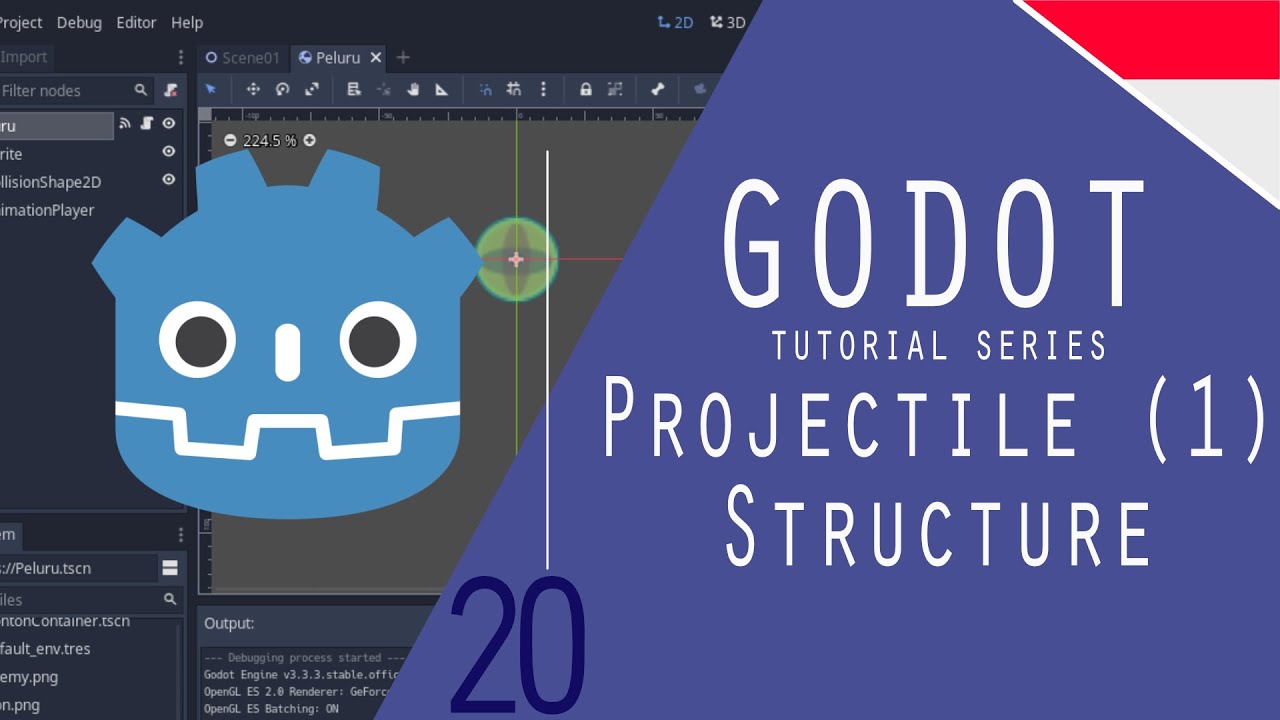Screen dimensions: 1280x720
Task: Toggle visibility of the CollisionShape2D node
Action: click(x=169, y=180)
